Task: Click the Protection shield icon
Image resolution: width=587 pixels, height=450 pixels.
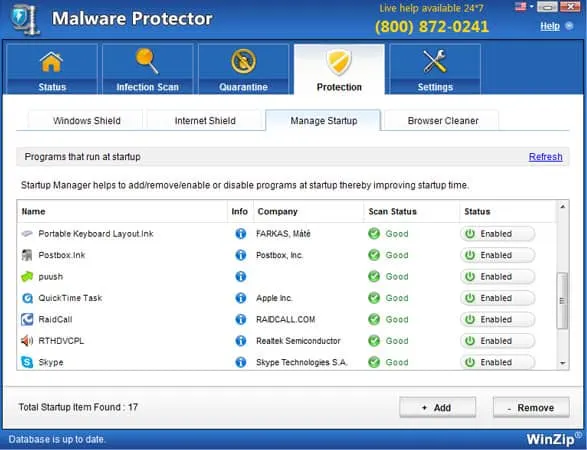Action: (x=339, y=62)
